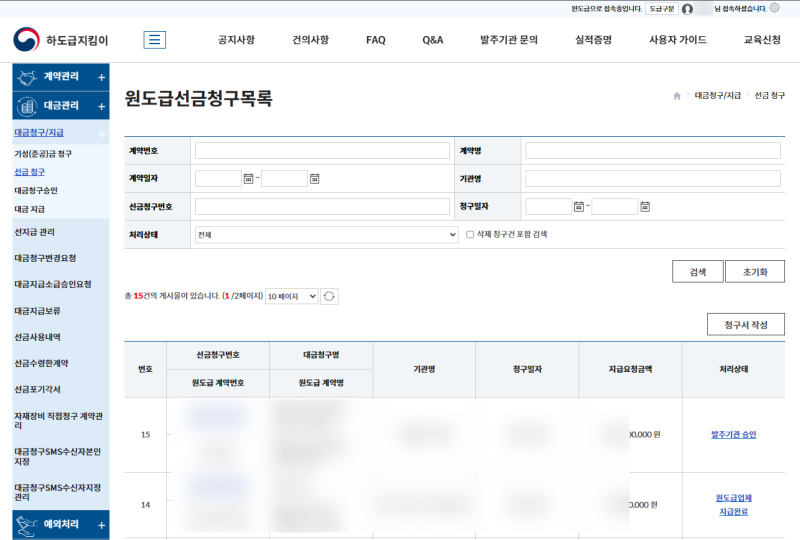Screen dimensions: 800x540
Task: Check 삭제 청구건 포함 검색 checkbox
Action: [x=470, y=235]
